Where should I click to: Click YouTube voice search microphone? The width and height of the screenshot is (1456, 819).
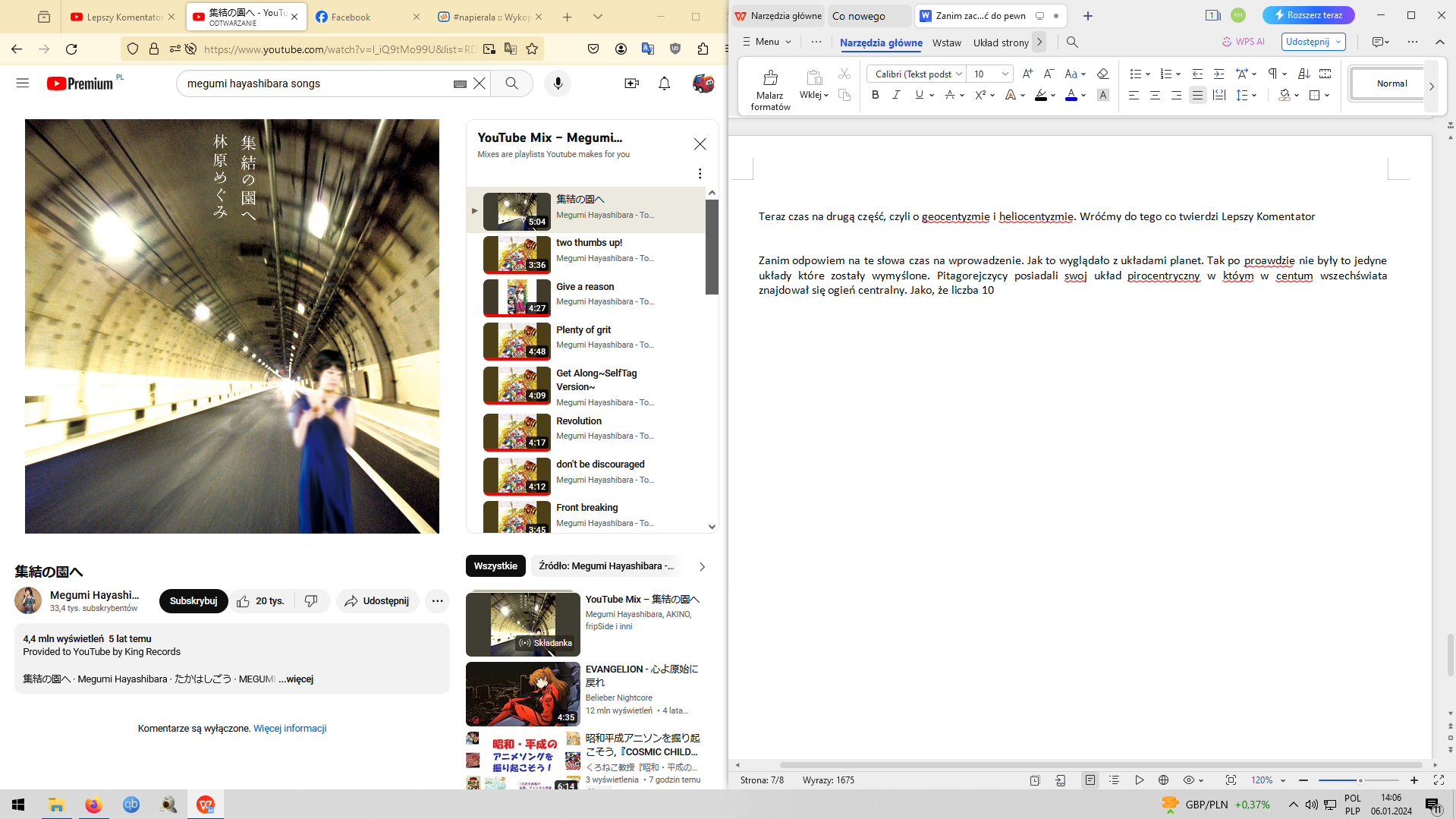(x=558, y=83)
